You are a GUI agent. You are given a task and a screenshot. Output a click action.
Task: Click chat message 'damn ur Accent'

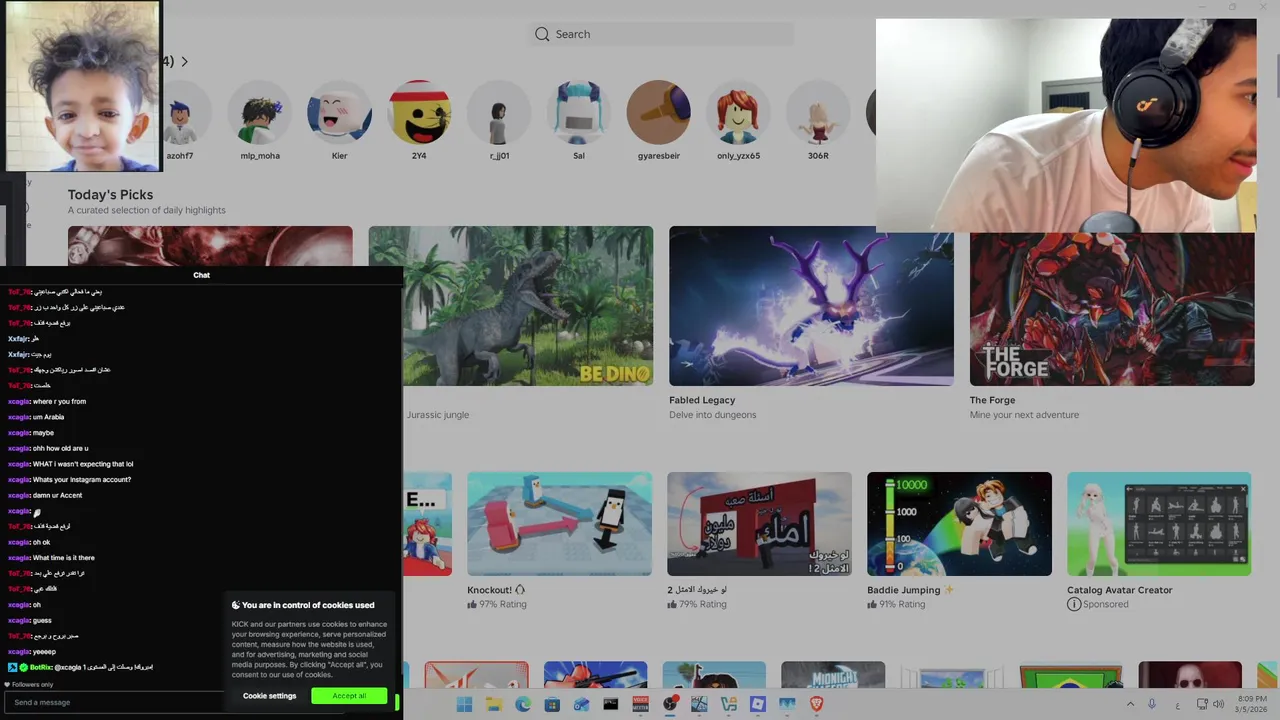[57, 495]
